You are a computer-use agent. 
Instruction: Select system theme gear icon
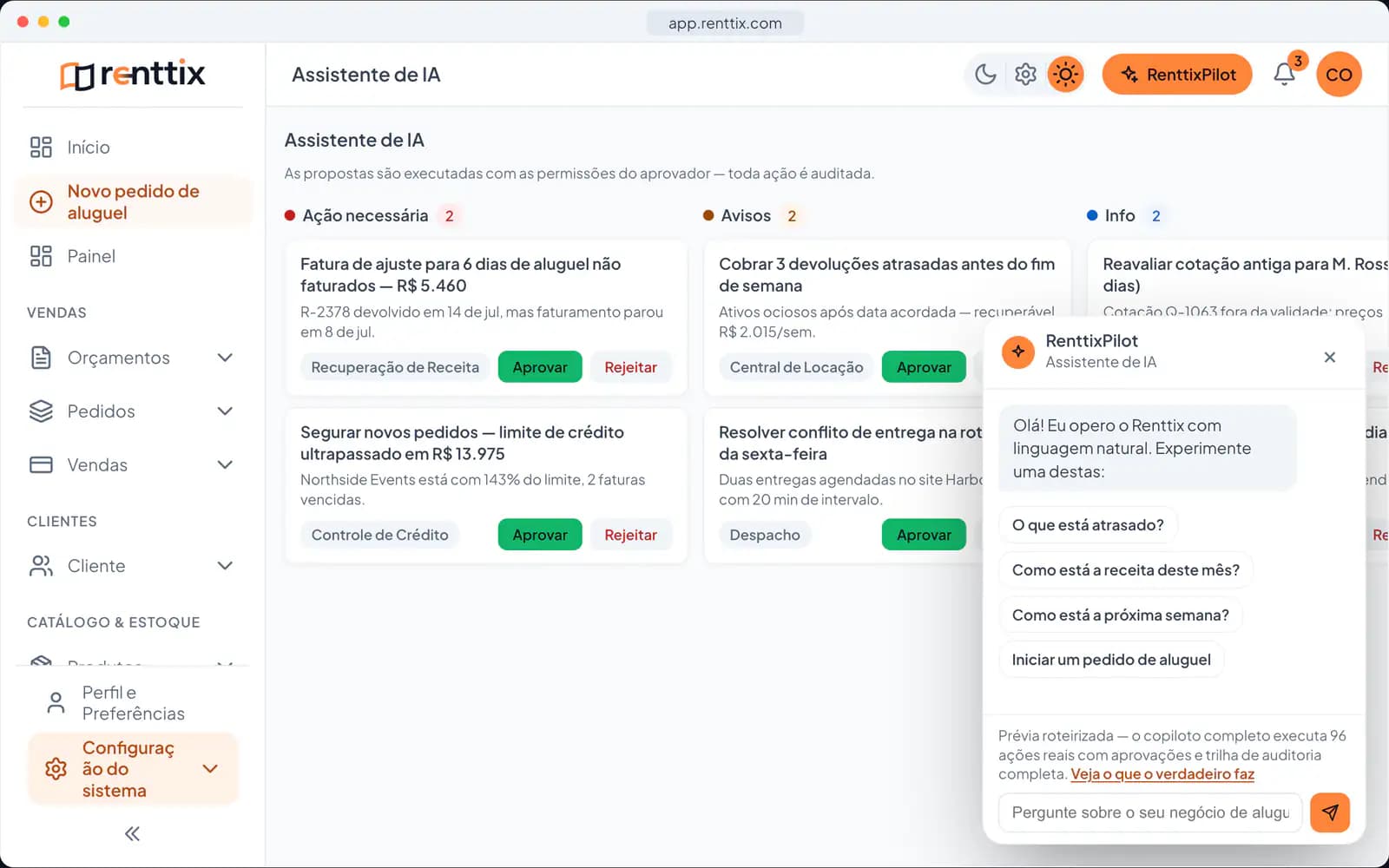coord(1025,75)
